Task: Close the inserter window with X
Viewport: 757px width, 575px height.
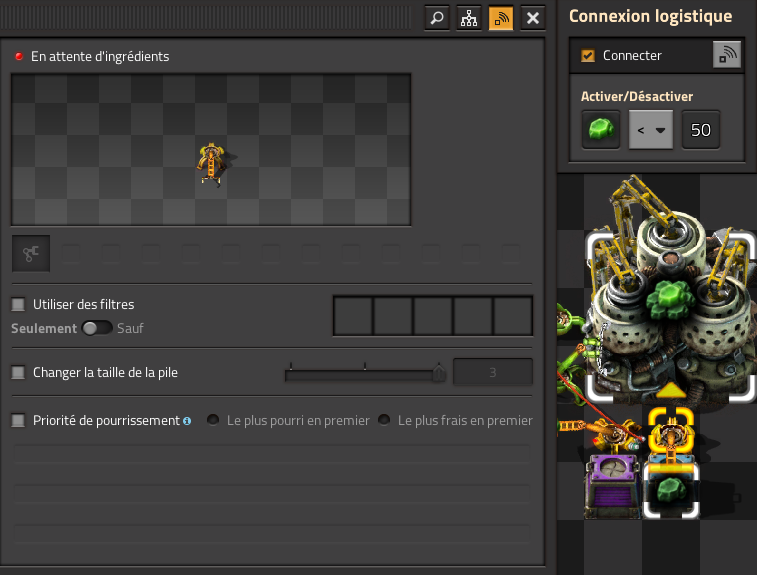Action: [x=533, y=18]
